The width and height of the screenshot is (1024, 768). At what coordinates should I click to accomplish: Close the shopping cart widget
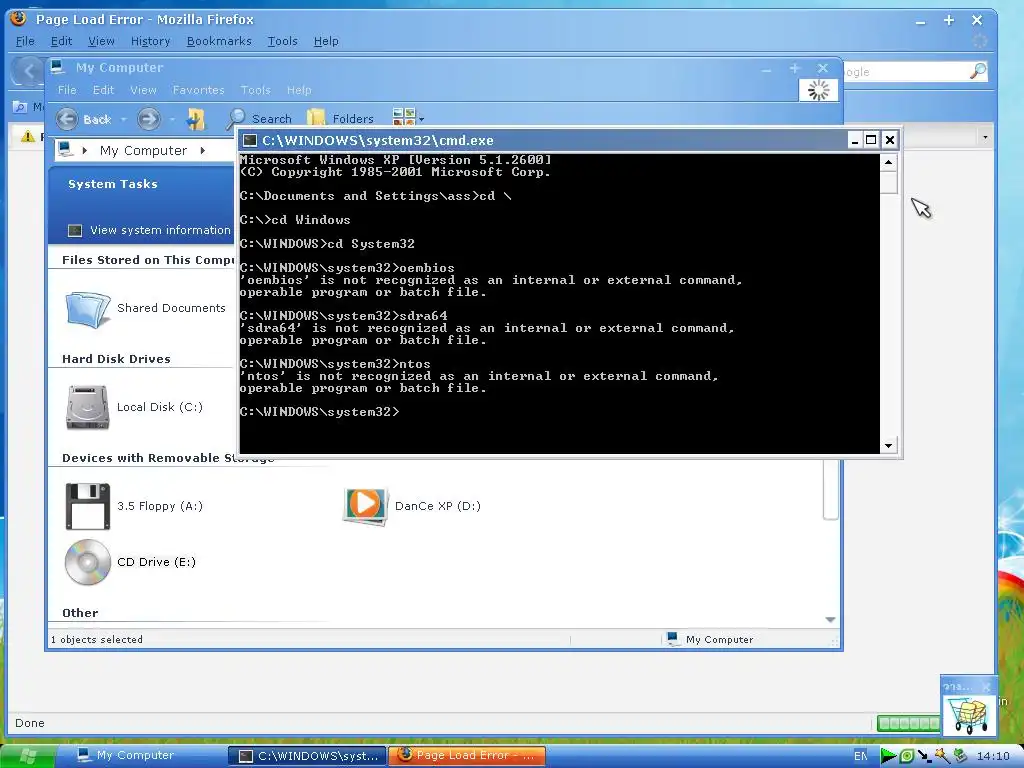tap(986, 686)
